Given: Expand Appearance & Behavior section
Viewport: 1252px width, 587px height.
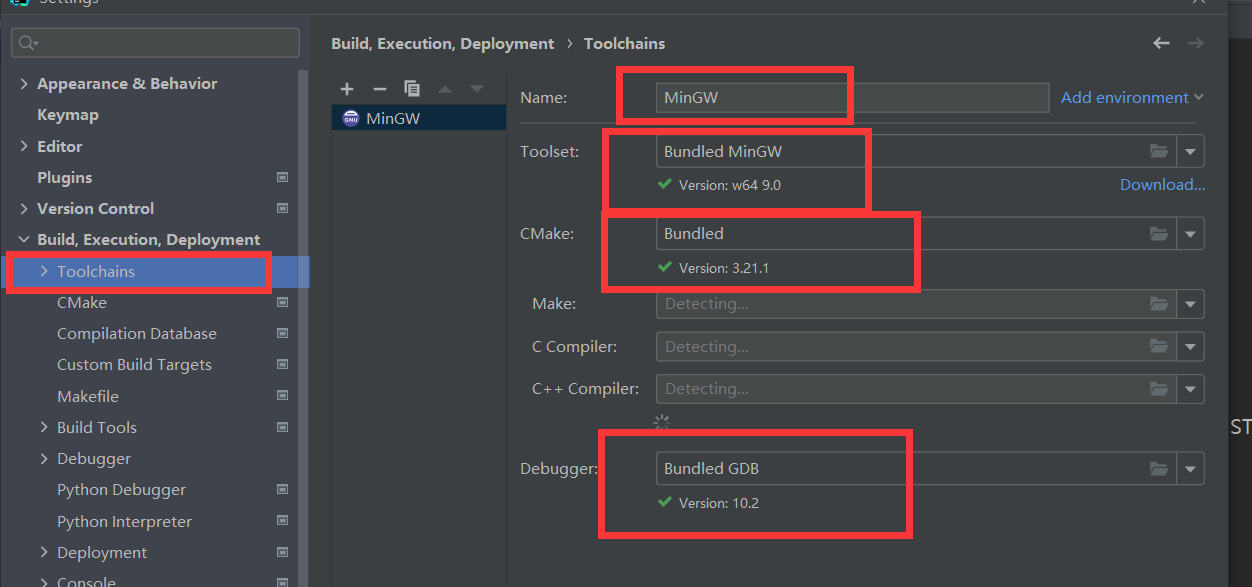Looking at the screenshot, I should point(24,83).
